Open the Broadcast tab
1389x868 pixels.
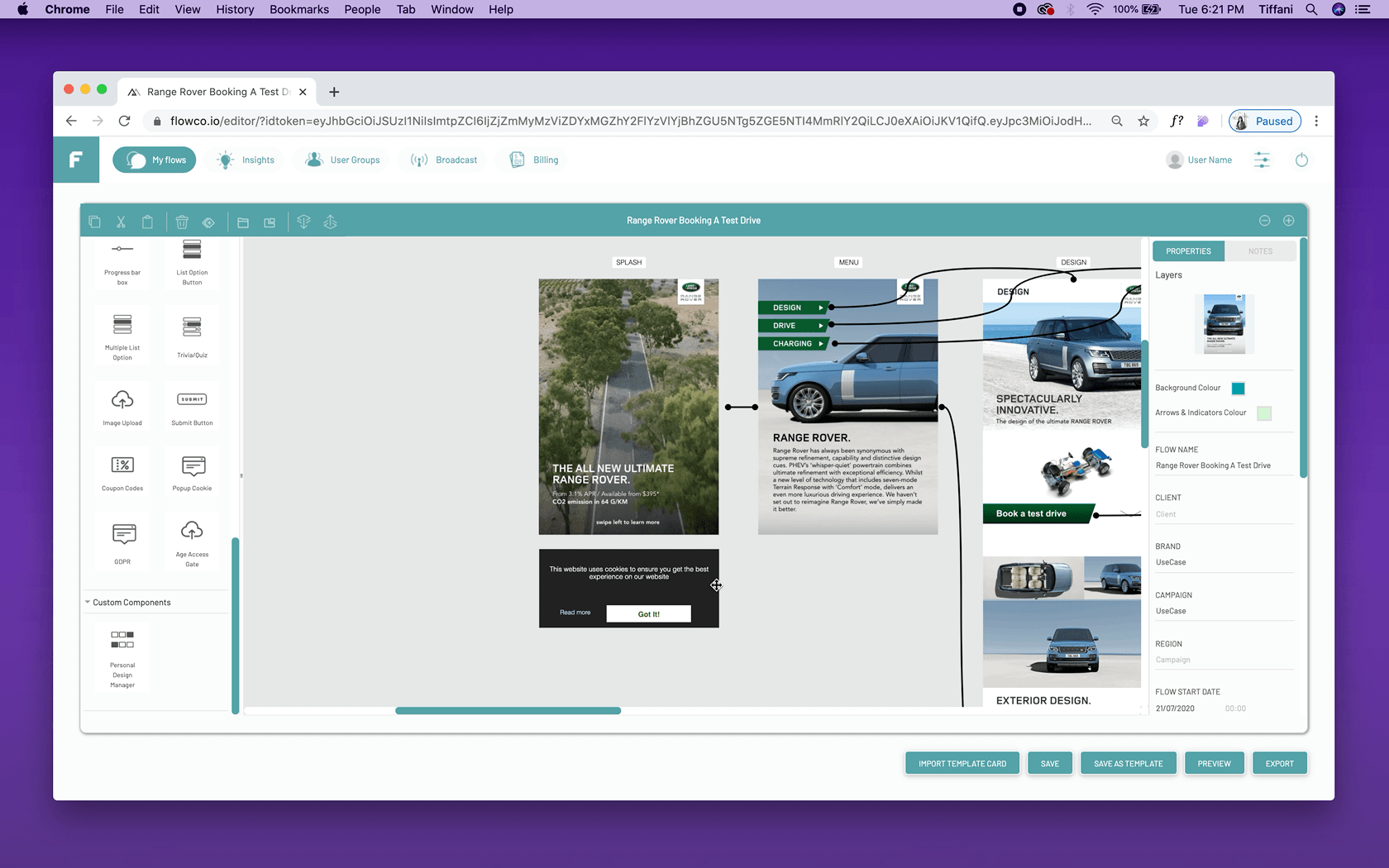pyautogui.click(x=444, y=160)
